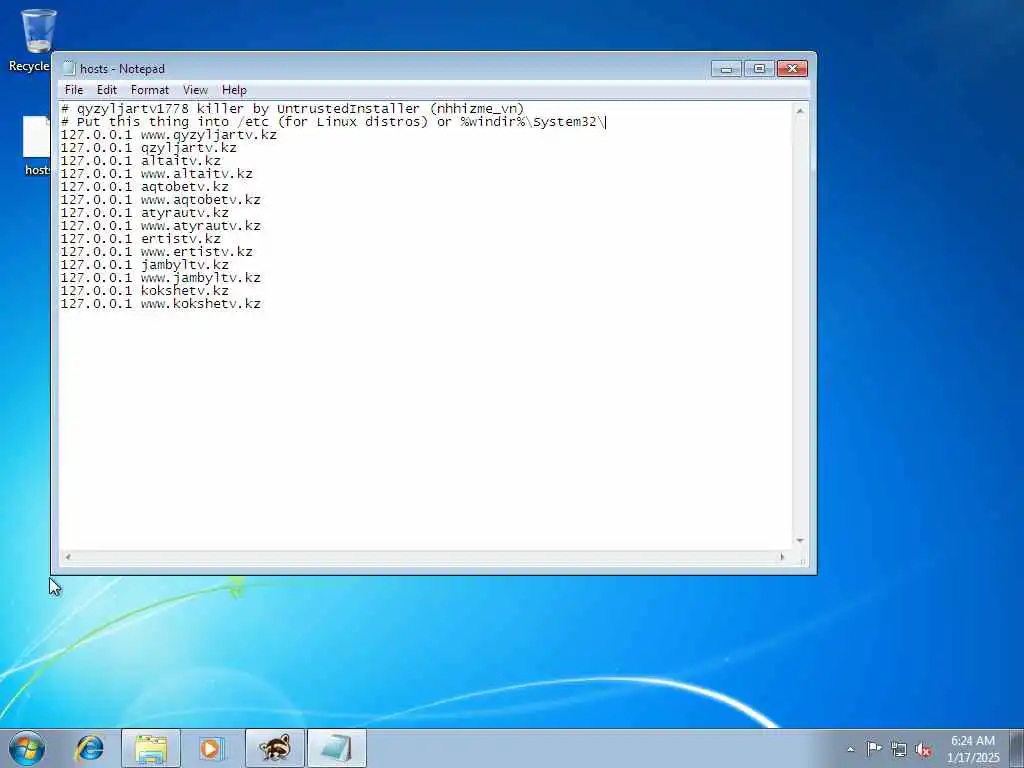Show hidden system tray icons

[x=850, y=749]
